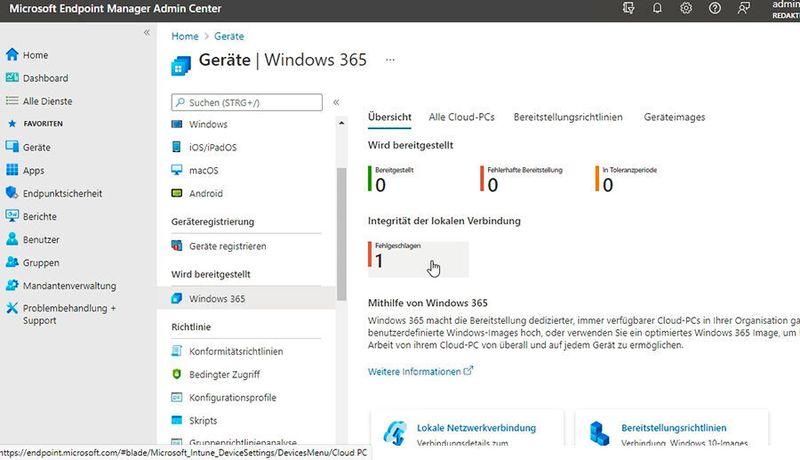Click the Home breadcrumb link

tap(185, 36)
